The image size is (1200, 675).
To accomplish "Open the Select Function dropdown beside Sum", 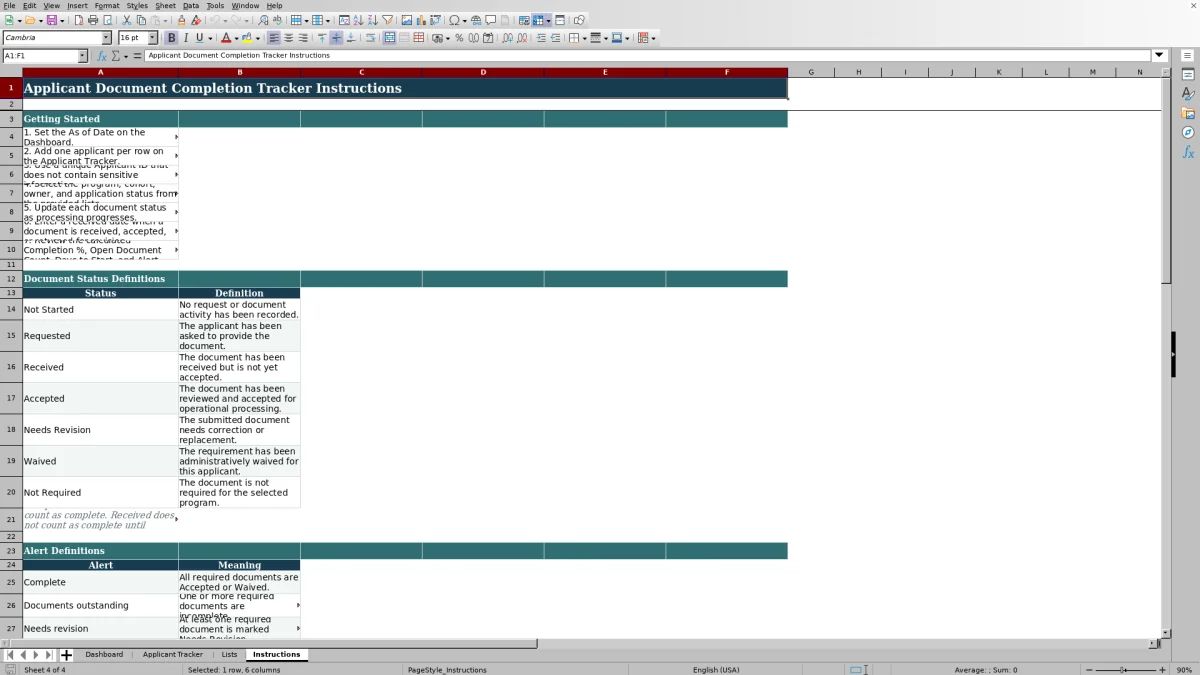I will pyautogui.click(x=124, y=56).
